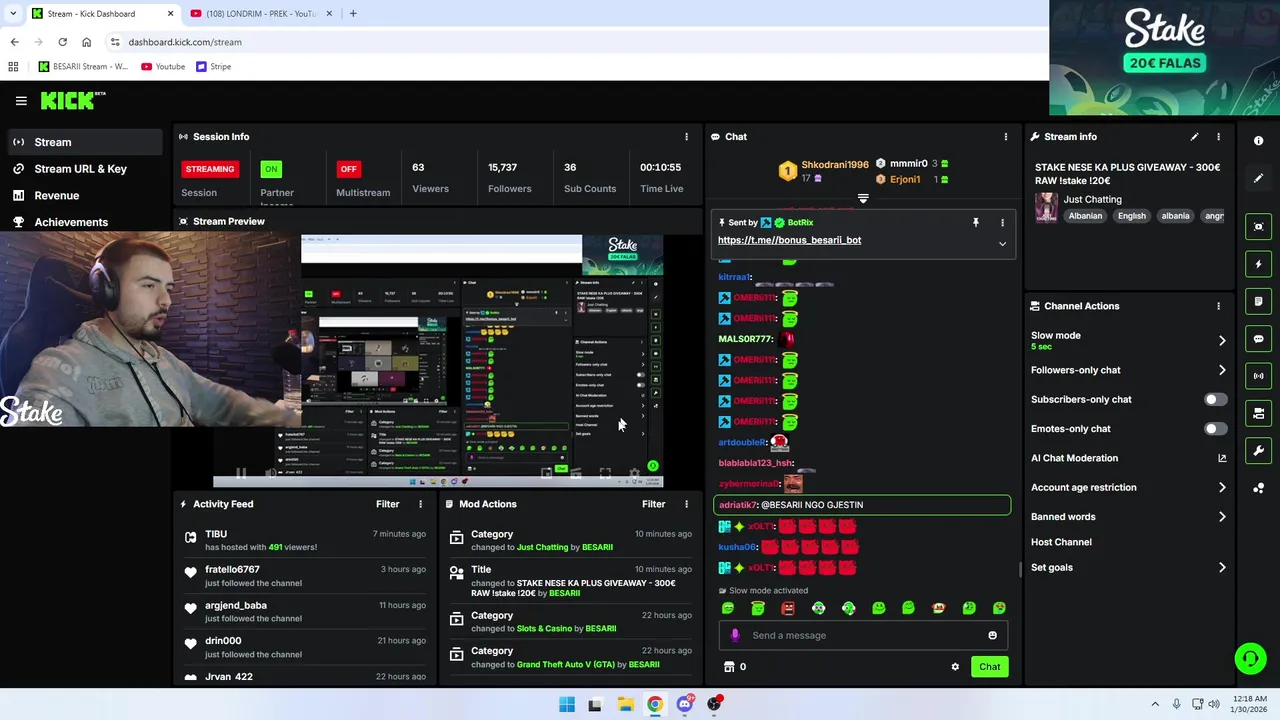Click the info icon in right sidebar

tap(1259, 141)
